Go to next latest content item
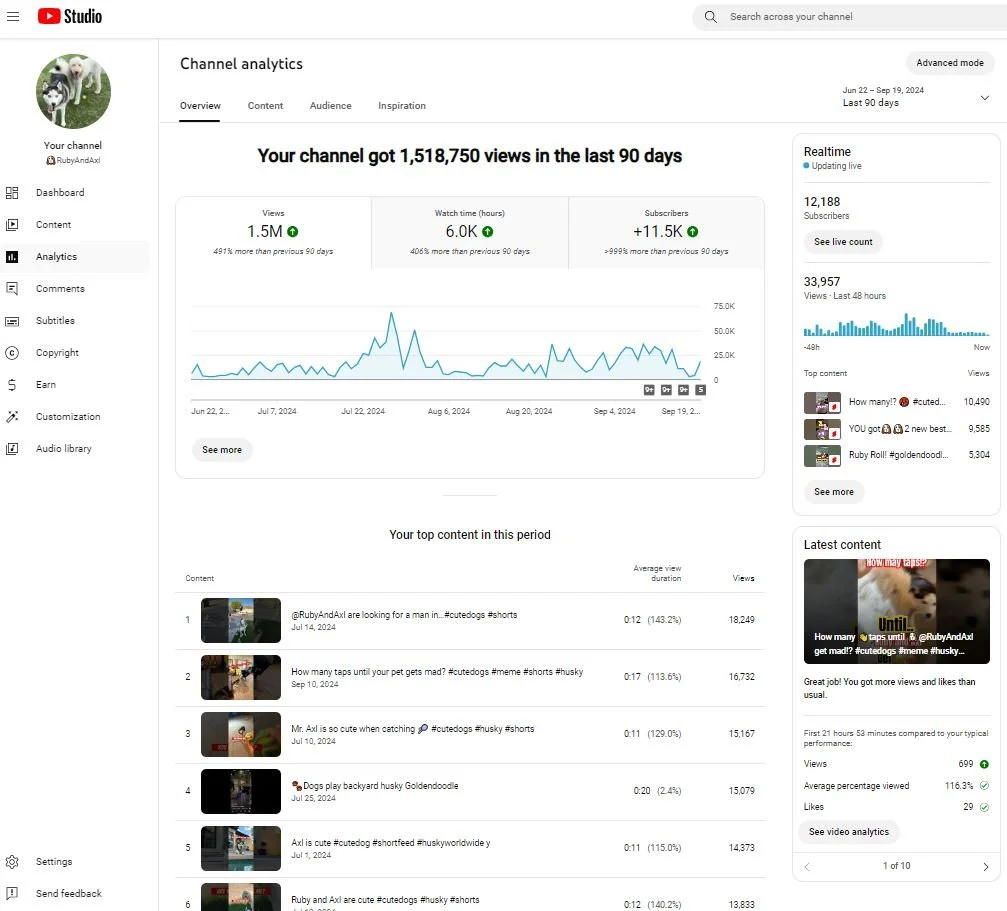 coord(986,867)
